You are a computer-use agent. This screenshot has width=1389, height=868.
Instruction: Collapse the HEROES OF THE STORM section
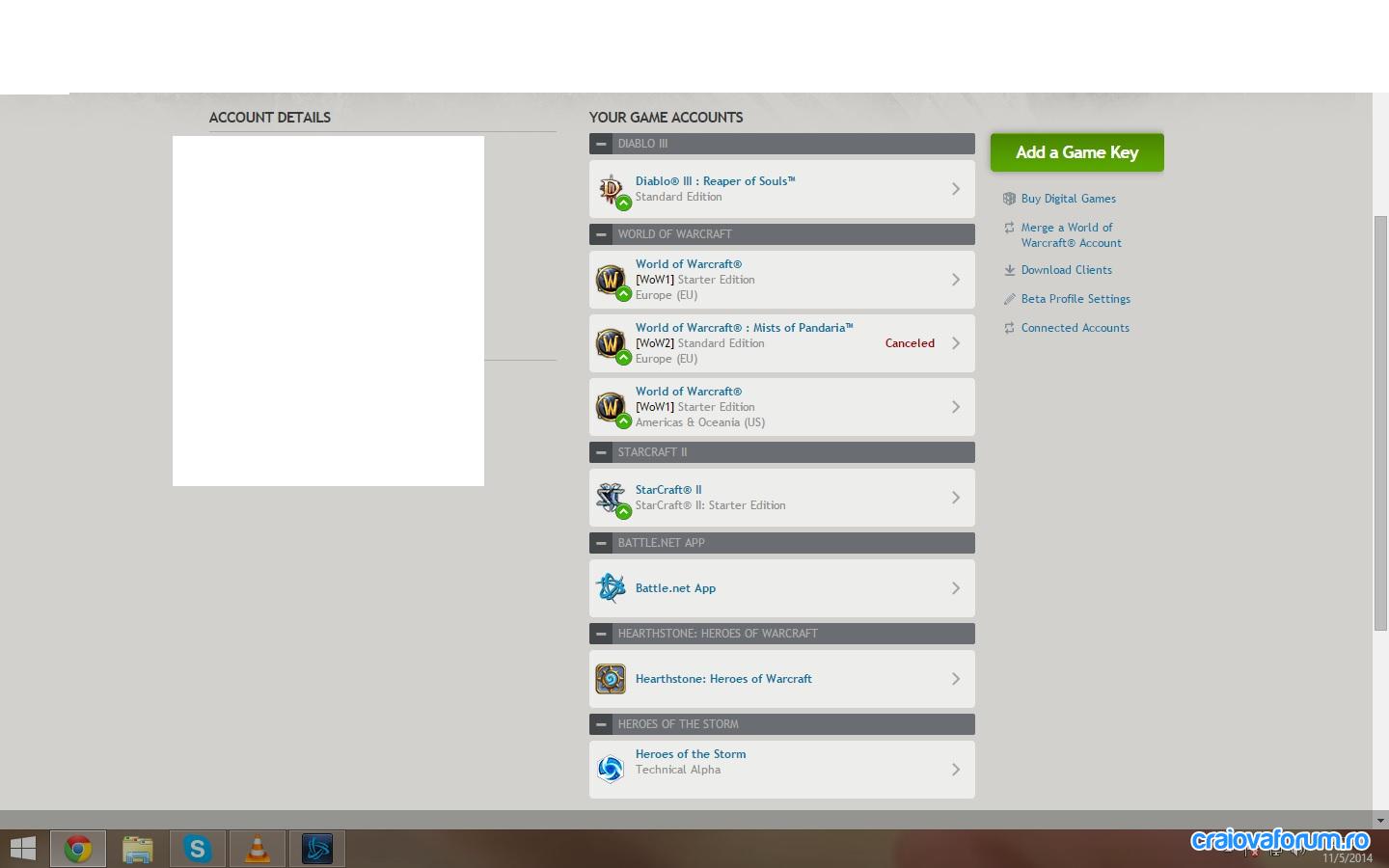point(601,724)
